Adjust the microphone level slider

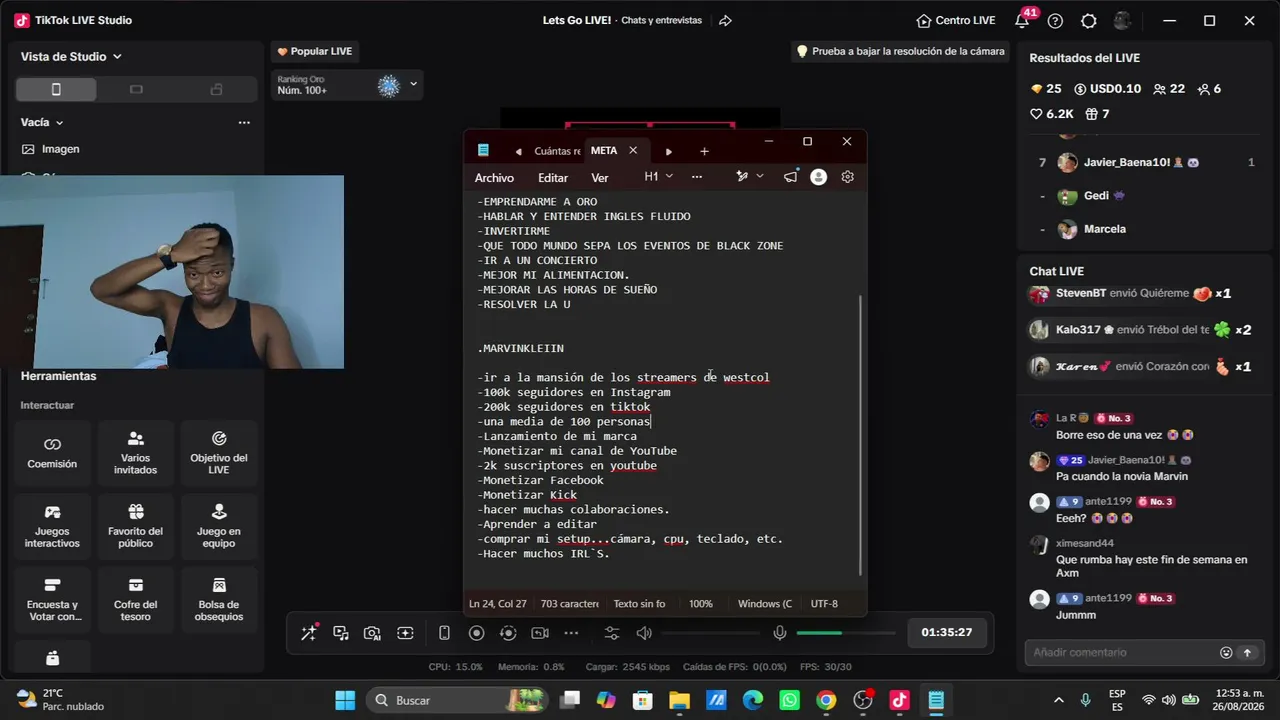tap(846, 633)
